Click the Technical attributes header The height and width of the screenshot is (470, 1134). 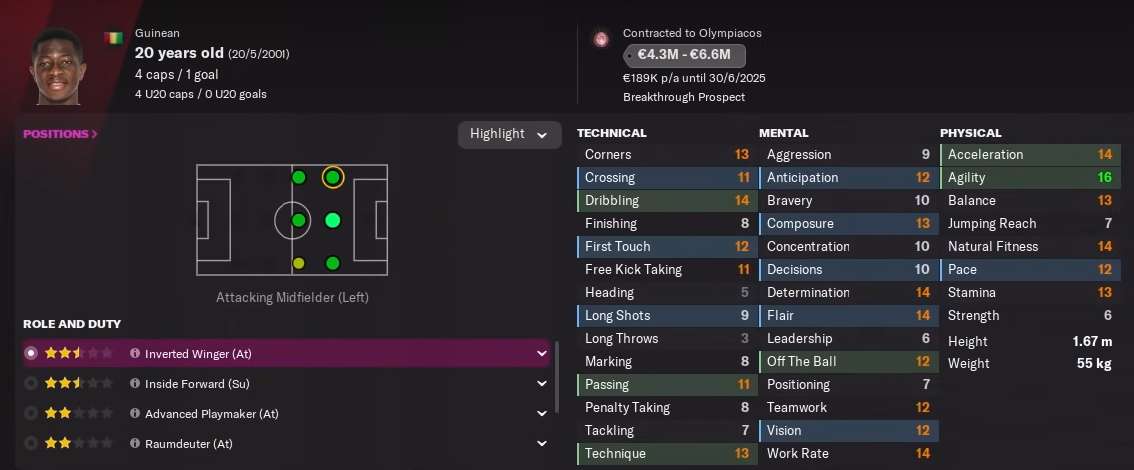[612, 133]
